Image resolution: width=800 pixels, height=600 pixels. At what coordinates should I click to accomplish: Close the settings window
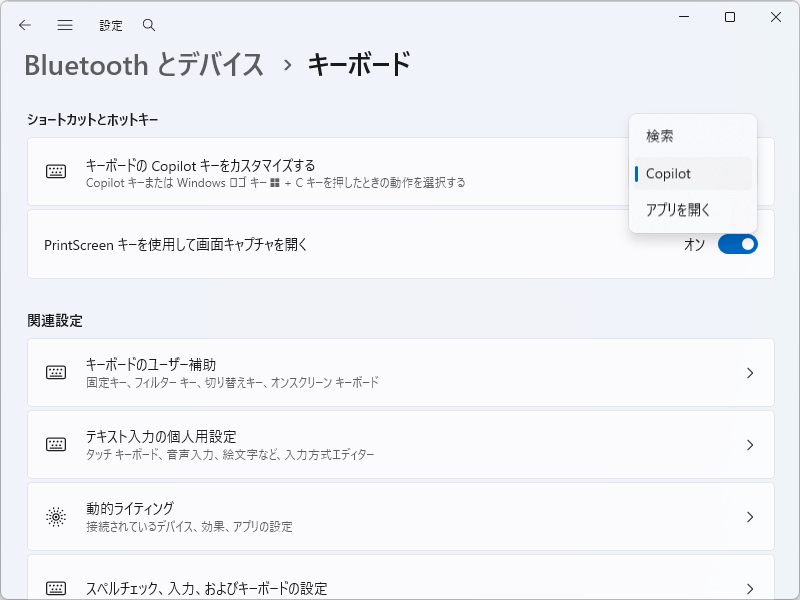776,17
